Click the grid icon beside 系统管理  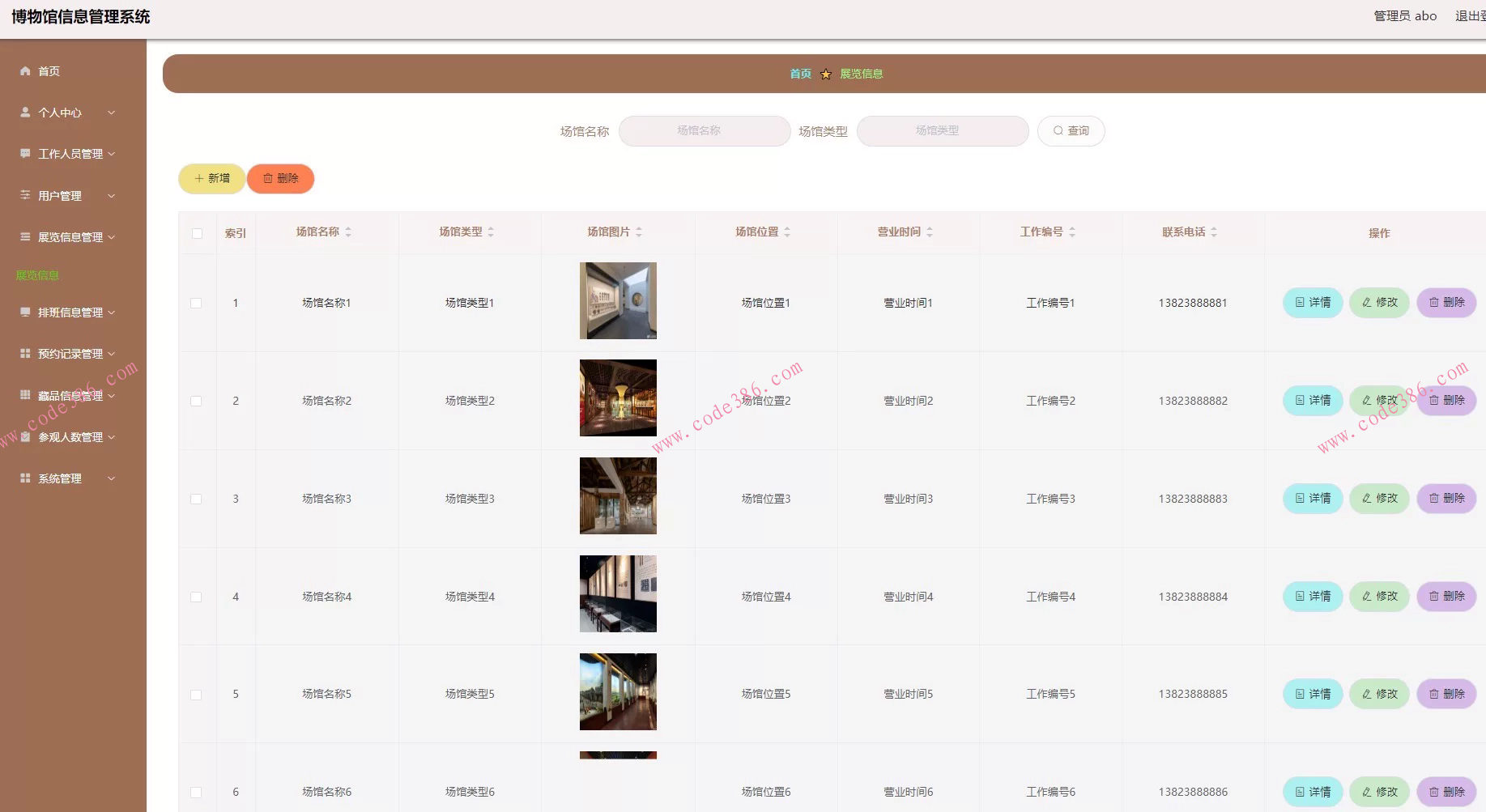tap(25, 478)
